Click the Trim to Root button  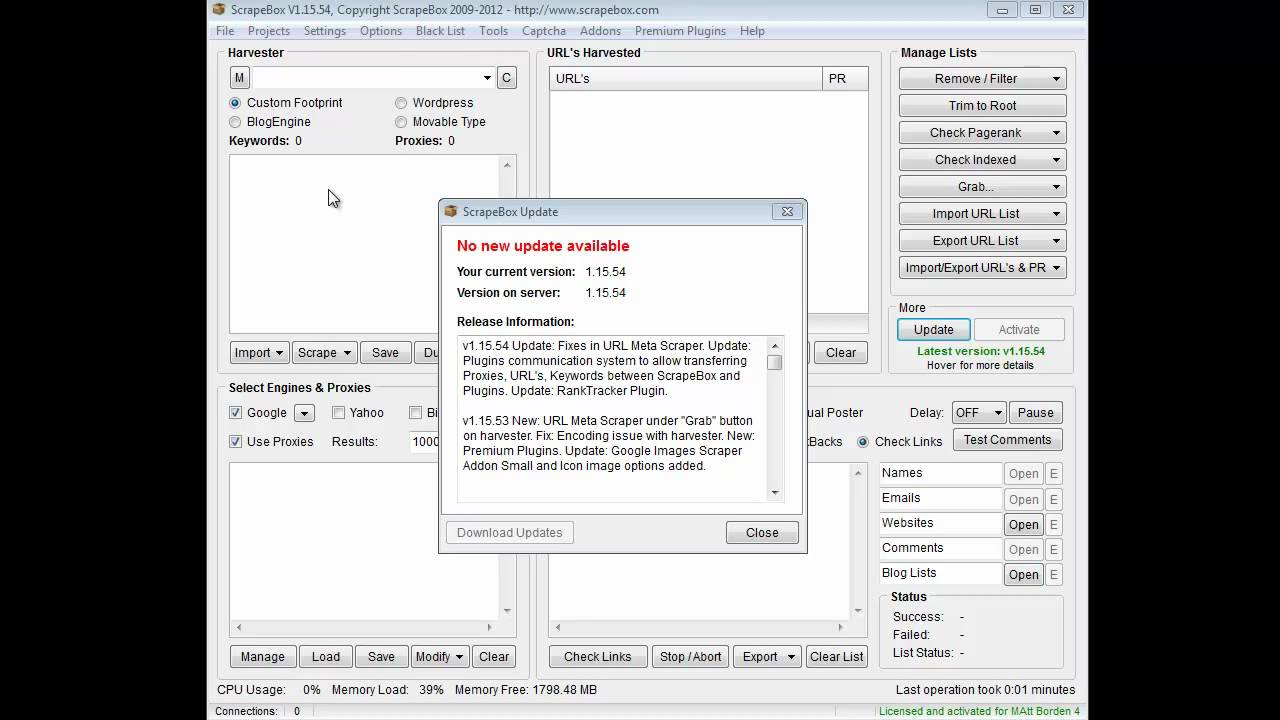982,106
